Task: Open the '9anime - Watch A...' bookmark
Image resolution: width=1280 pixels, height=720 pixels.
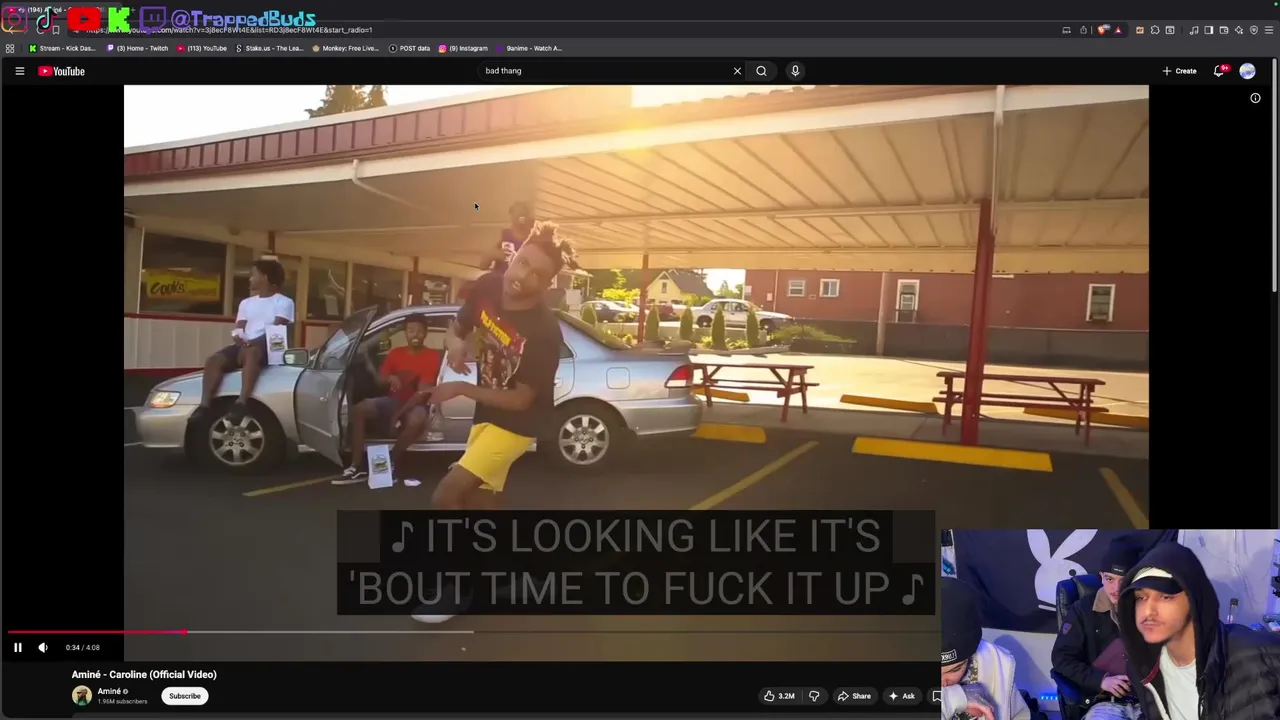Action: coord(529,48)
